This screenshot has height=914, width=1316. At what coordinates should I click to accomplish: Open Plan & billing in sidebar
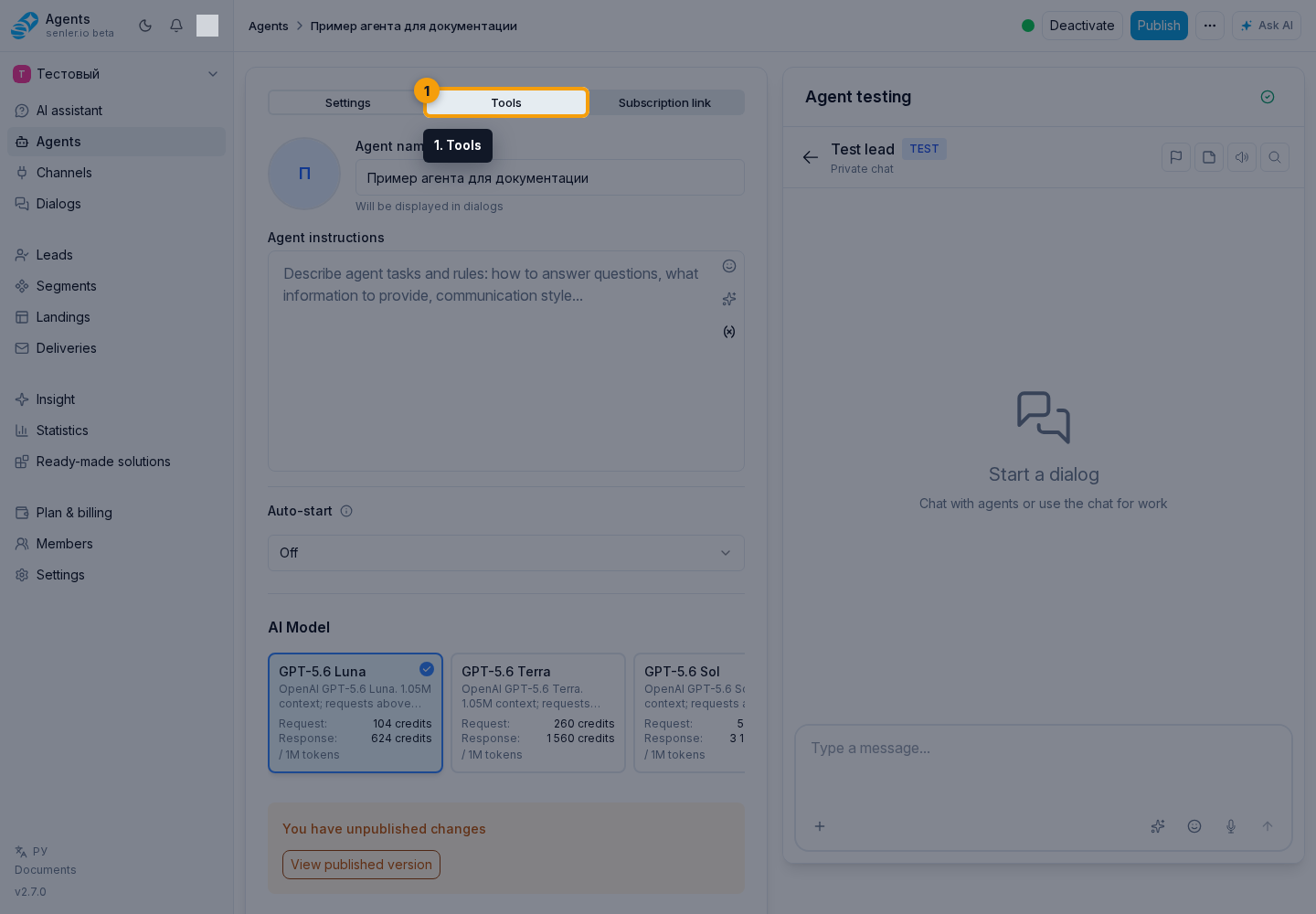(116, 513)
